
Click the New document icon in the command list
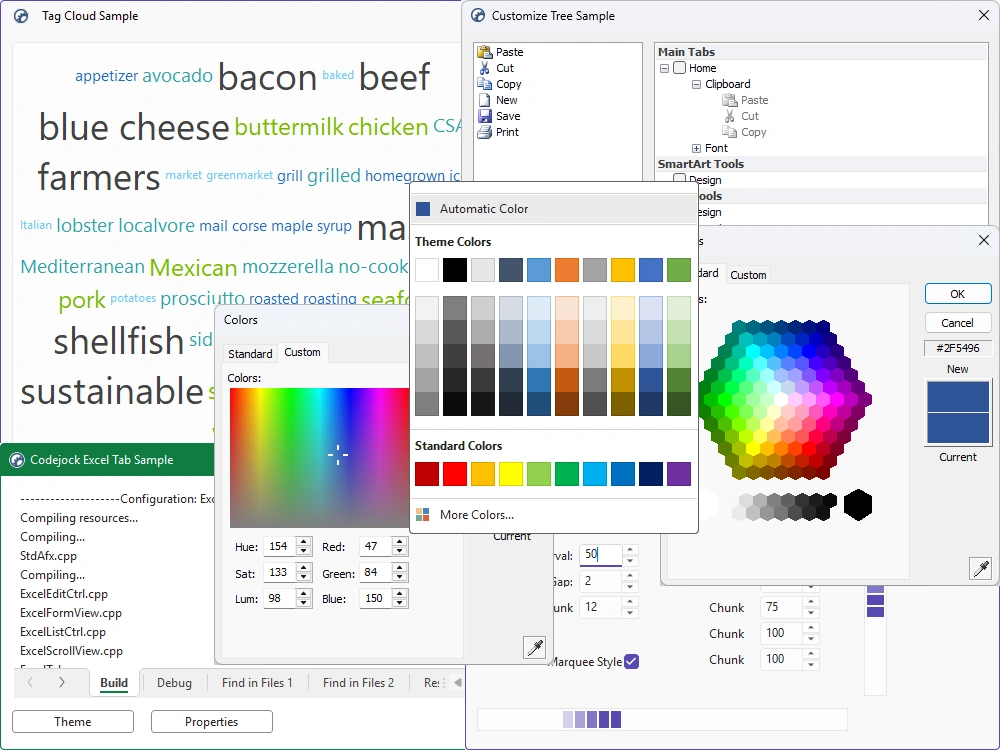tap(485, 100)
